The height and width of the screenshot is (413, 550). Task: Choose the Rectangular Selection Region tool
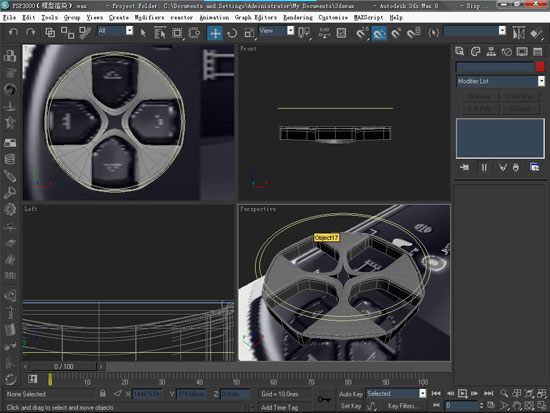(177, 33)
